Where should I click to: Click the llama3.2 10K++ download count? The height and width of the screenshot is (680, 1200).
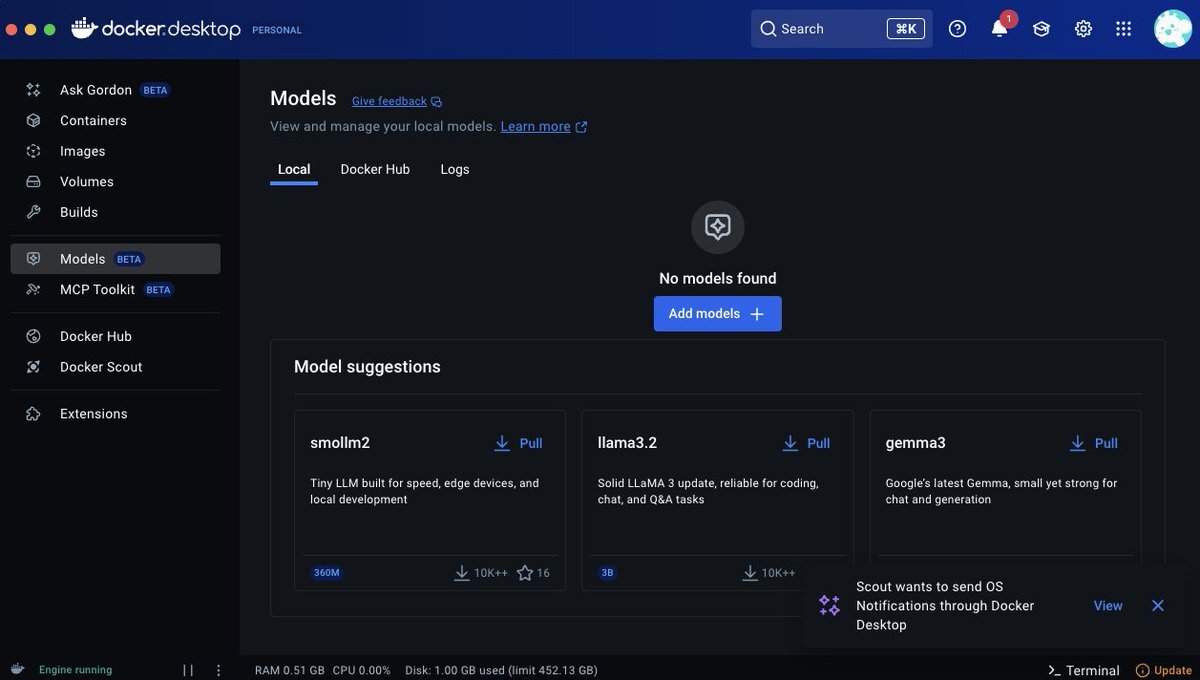[x=769, y=573]
